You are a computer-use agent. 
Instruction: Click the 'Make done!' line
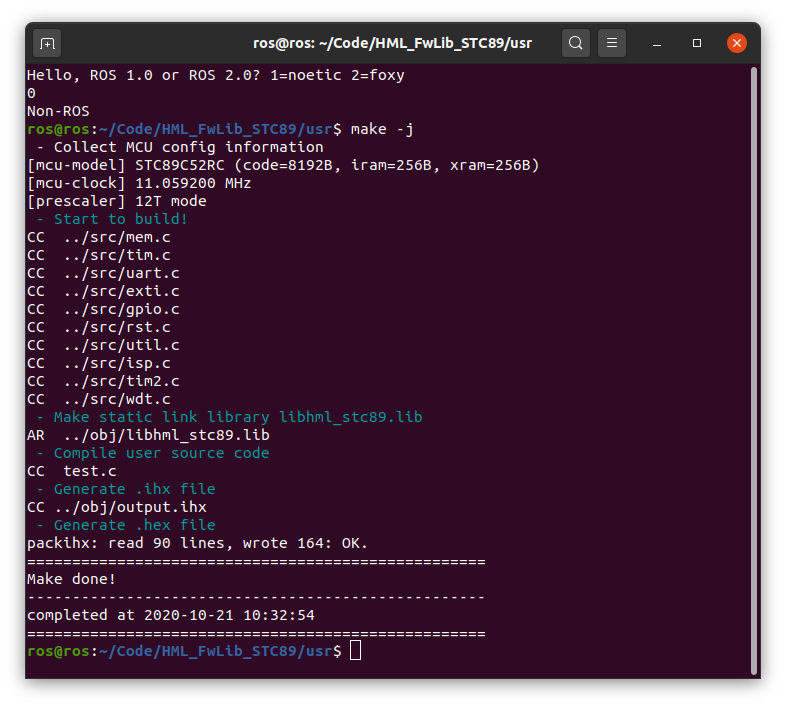click(71, 579)
